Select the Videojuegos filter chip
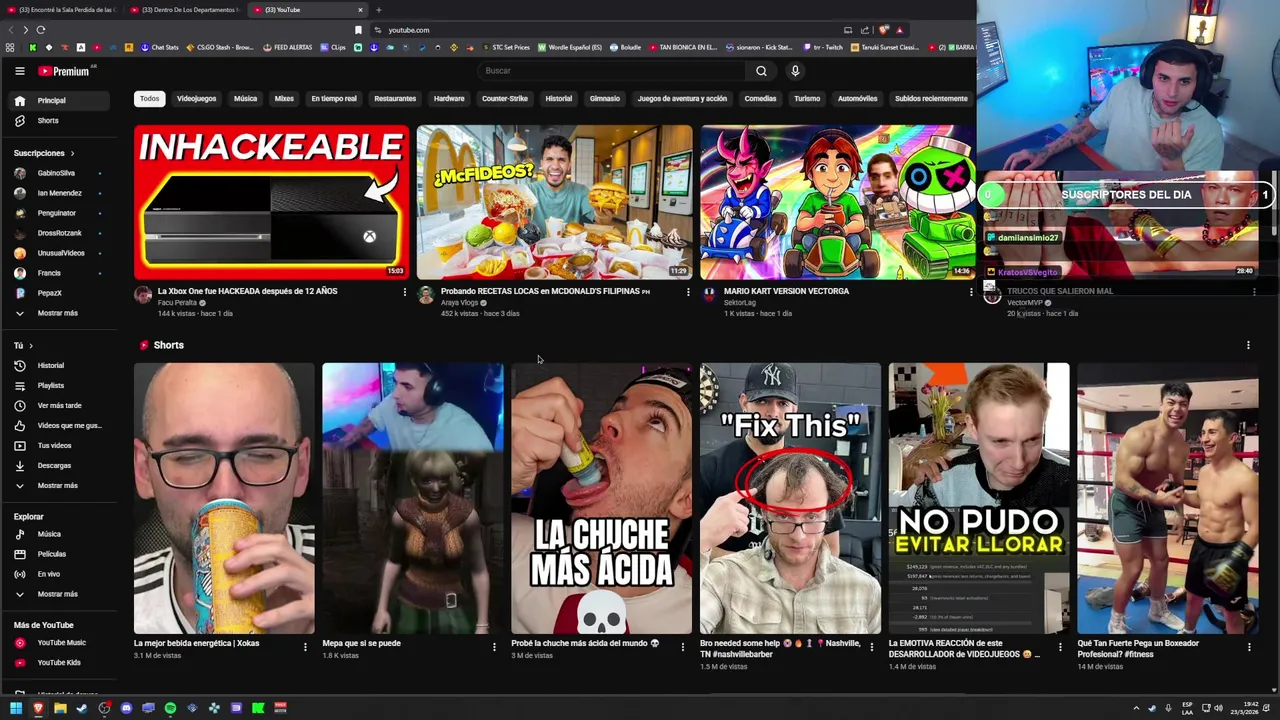This screenshot has height=720, width=1280. click(196, 99)
